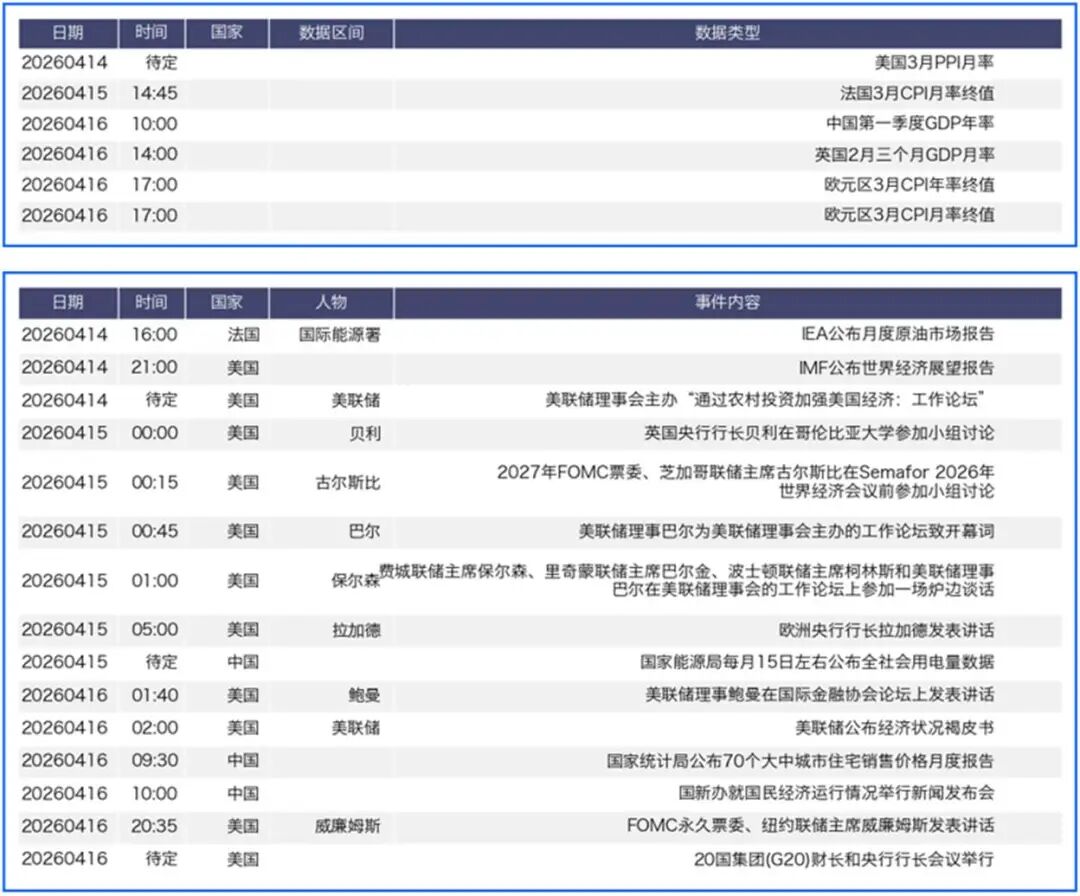Select the 美国3月PPI月率 entry
This screenshot has height=896, width=1080.
(x=934, y=63)
